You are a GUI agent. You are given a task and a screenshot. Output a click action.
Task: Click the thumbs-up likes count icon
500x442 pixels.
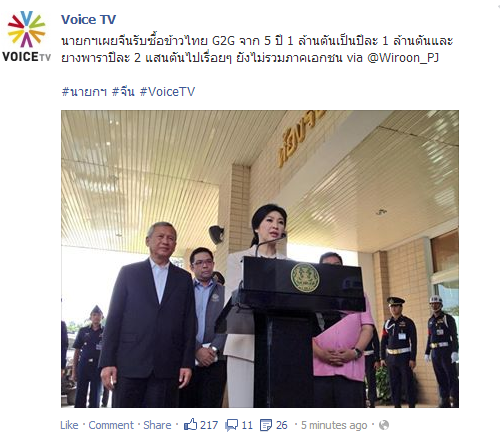(190, 425)
